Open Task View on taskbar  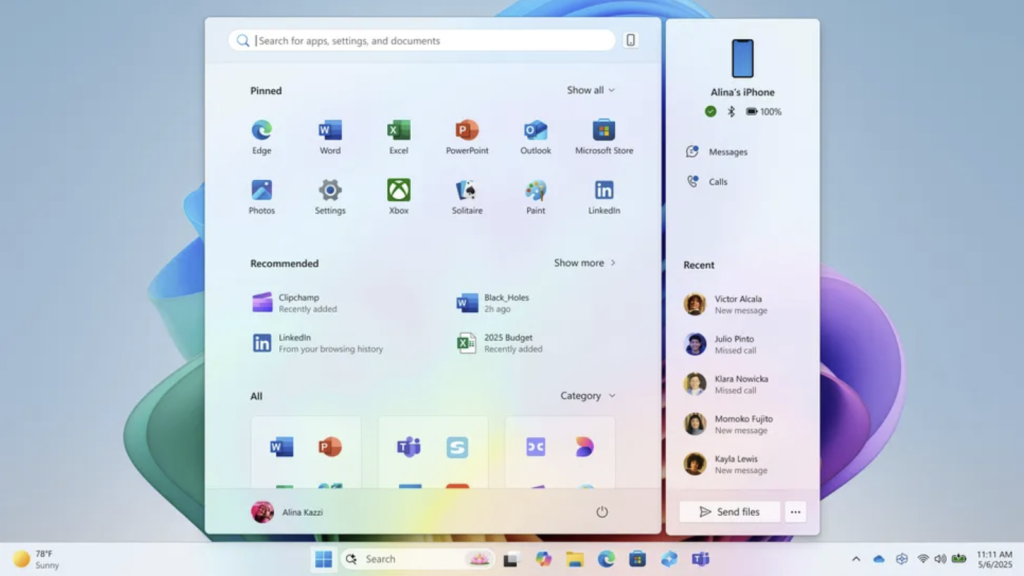(511, 559)
